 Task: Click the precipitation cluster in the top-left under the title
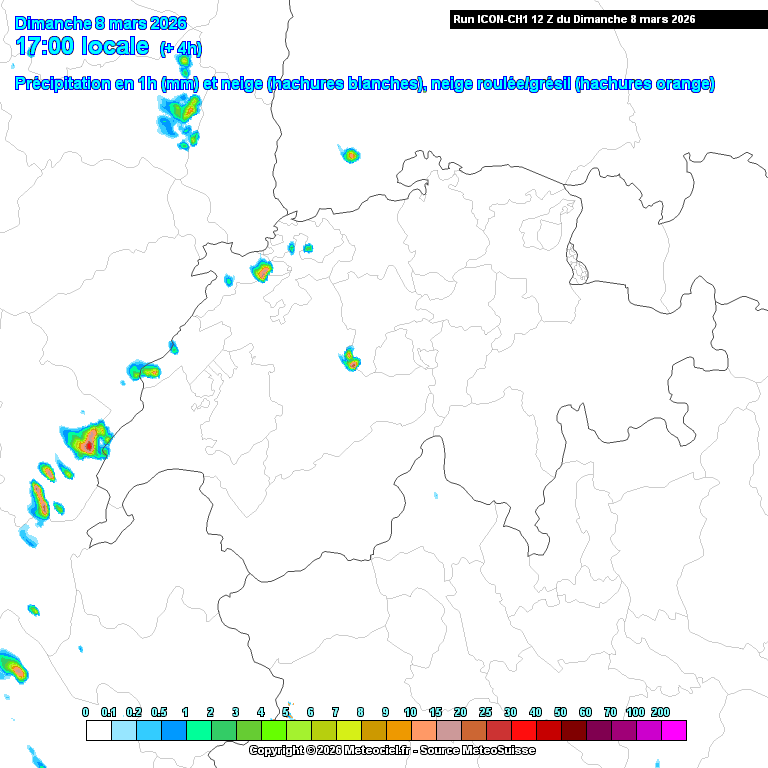[x=178, y=120]
